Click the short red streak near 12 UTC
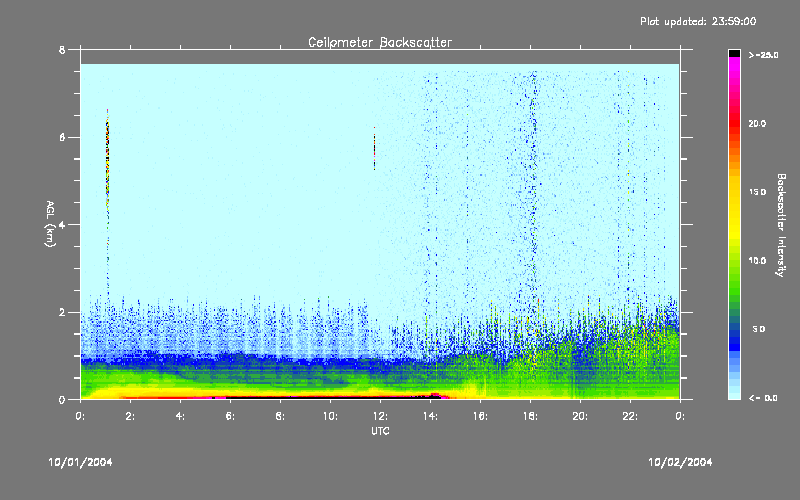 tap(374, 148)
